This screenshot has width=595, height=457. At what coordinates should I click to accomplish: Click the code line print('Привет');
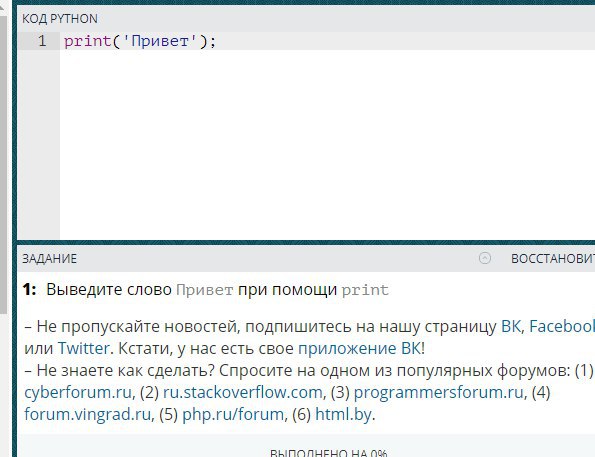[x=140, y=41]
